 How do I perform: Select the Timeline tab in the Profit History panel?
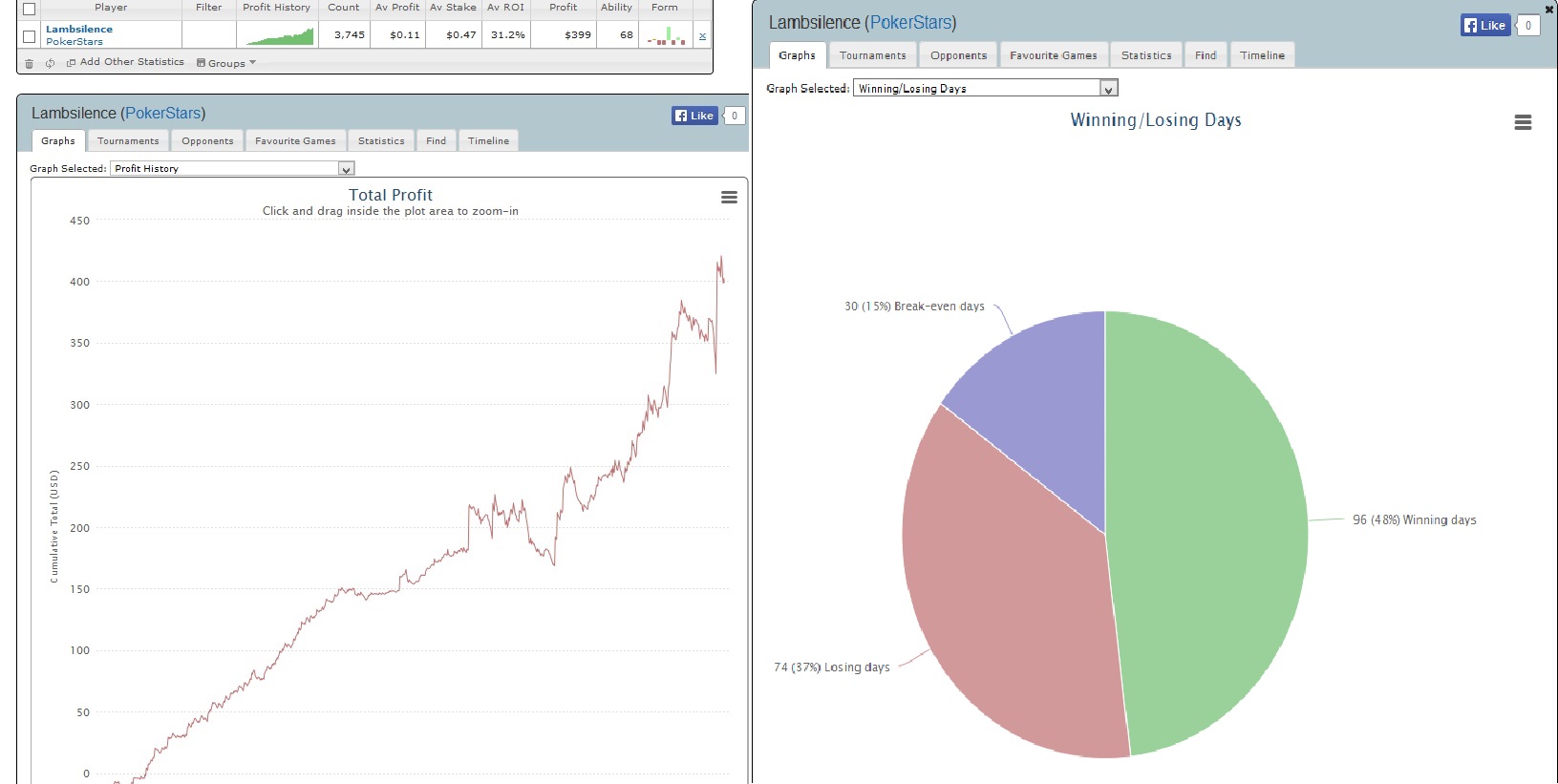click(488, 140)
